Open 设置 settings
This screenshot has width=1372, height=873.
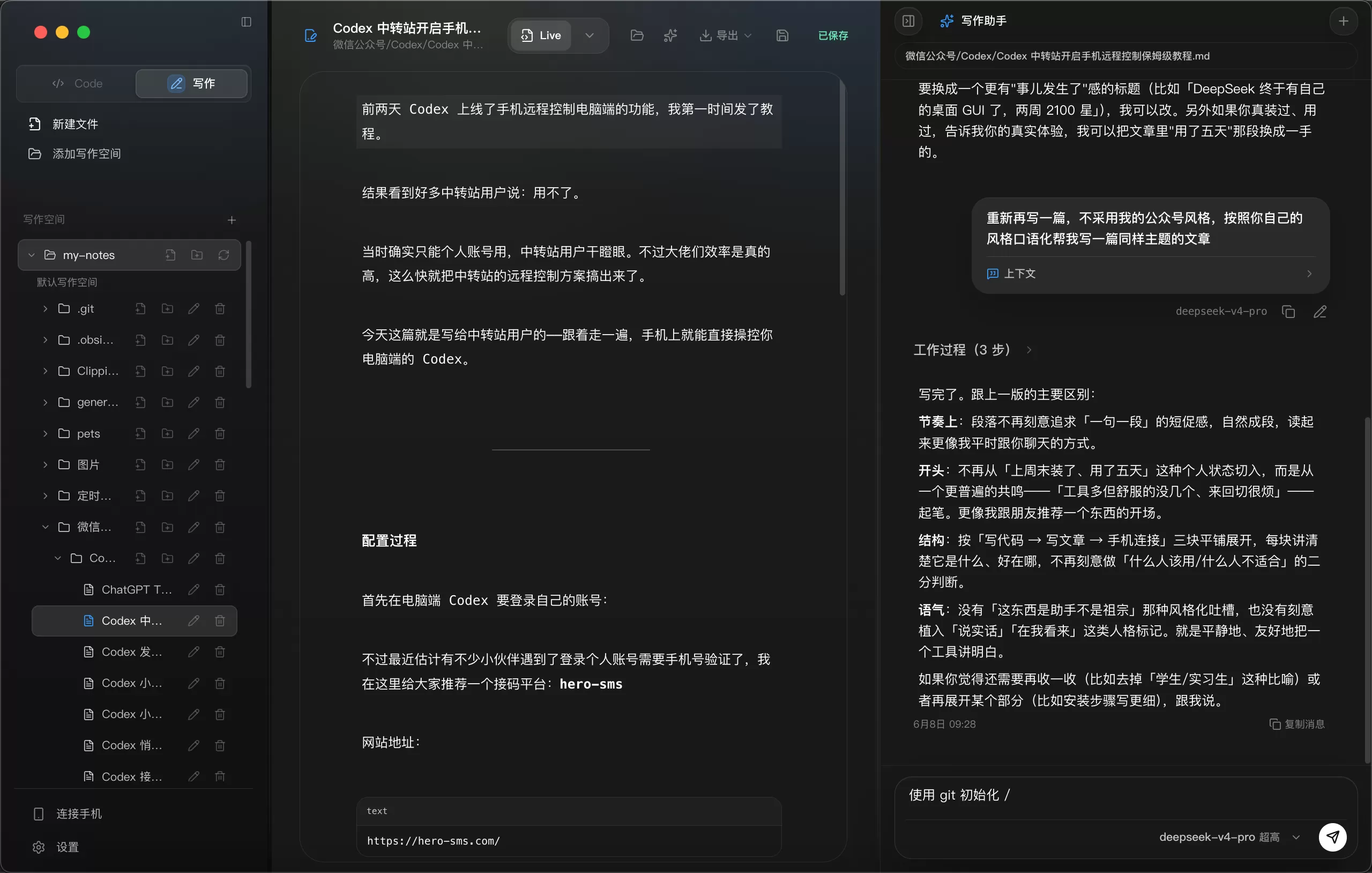[x=56, y=847]
